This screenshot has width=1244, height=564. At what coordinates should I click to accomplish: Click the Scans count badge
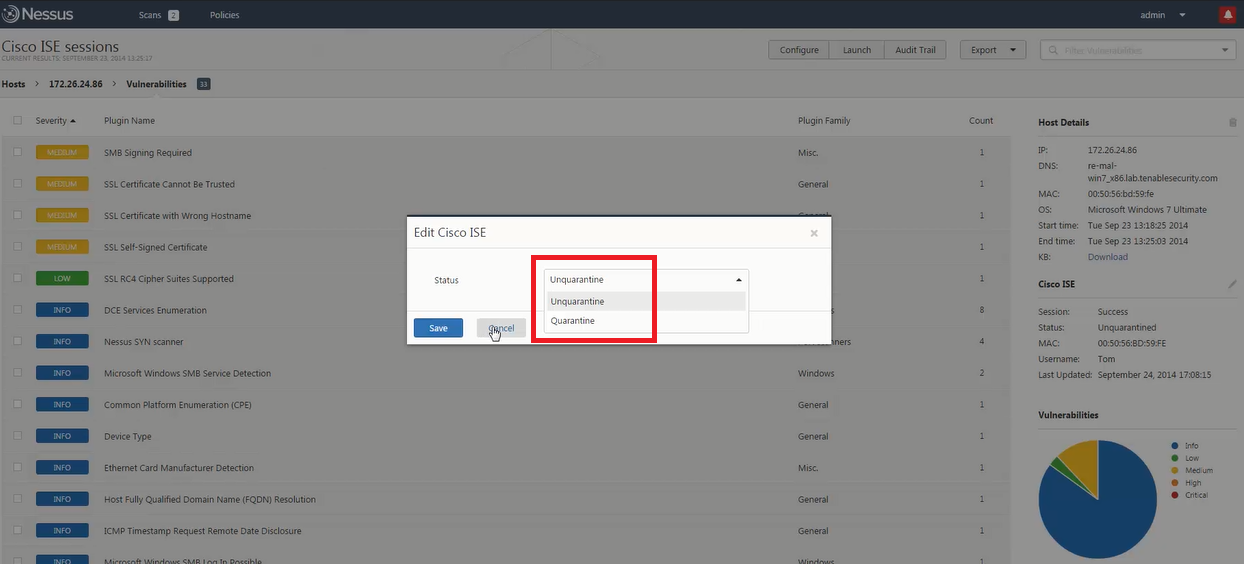(x=173, y=15)
